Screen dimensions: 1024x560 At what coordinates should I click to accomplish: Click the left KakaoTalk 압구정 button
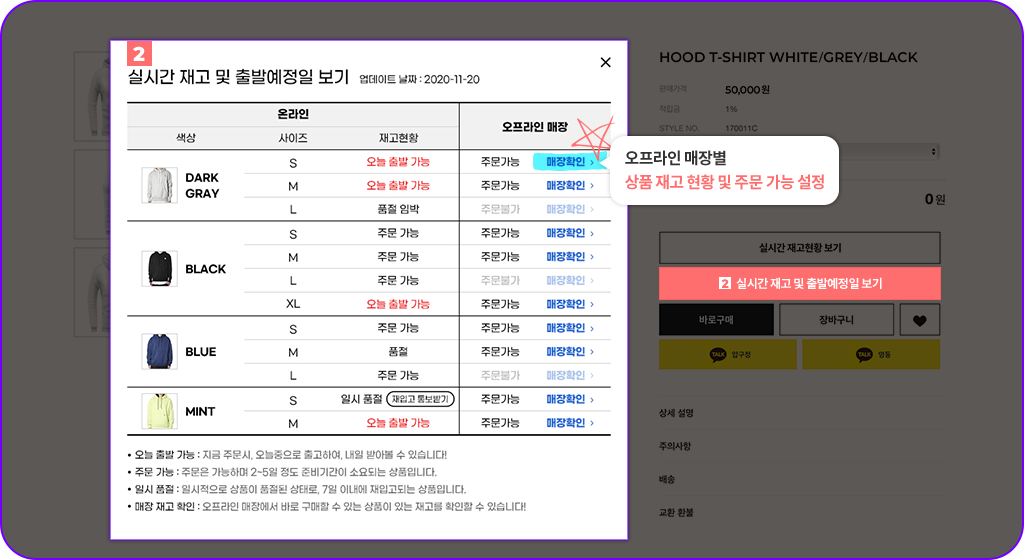click(727, 354)
